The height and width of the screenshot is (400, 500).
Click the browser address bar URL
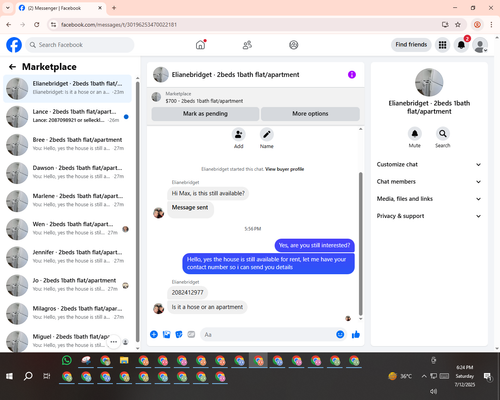pyautogui.click(x=119, y=25)
